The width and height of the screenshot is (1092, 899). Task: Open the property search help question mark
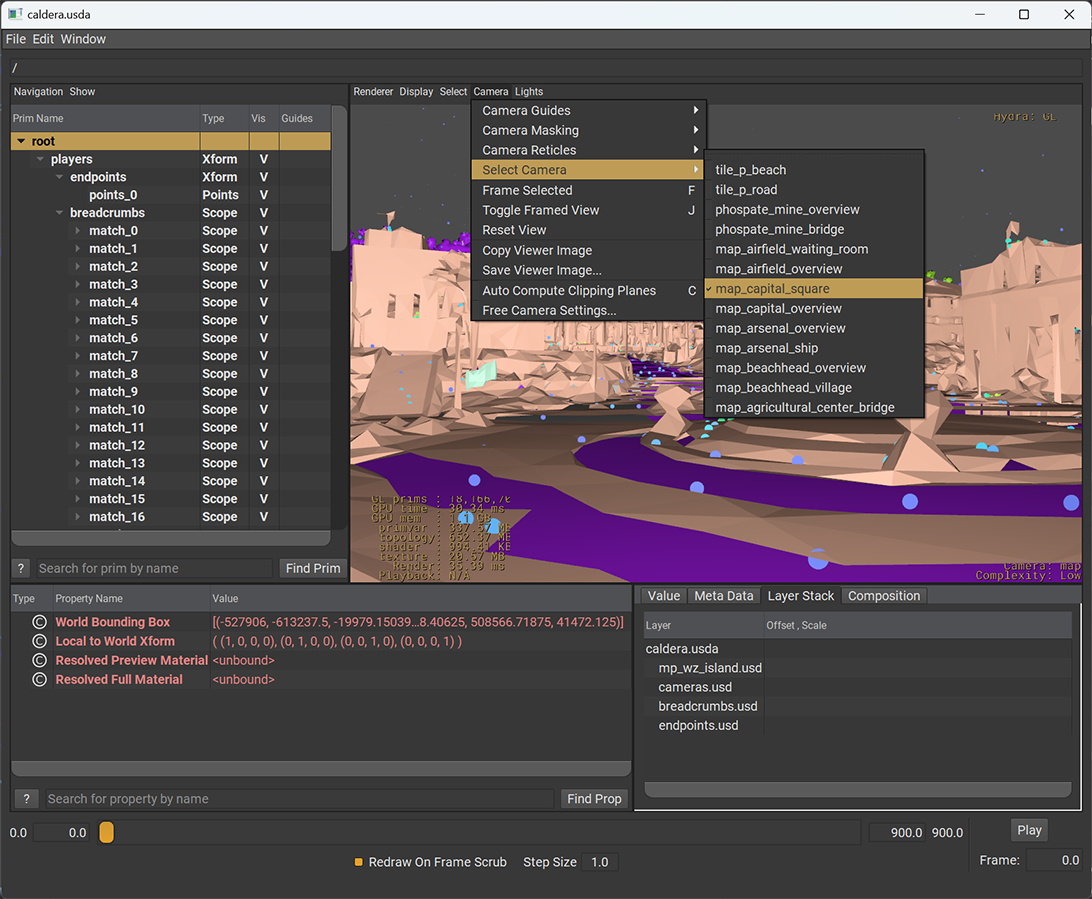(26, 799)
